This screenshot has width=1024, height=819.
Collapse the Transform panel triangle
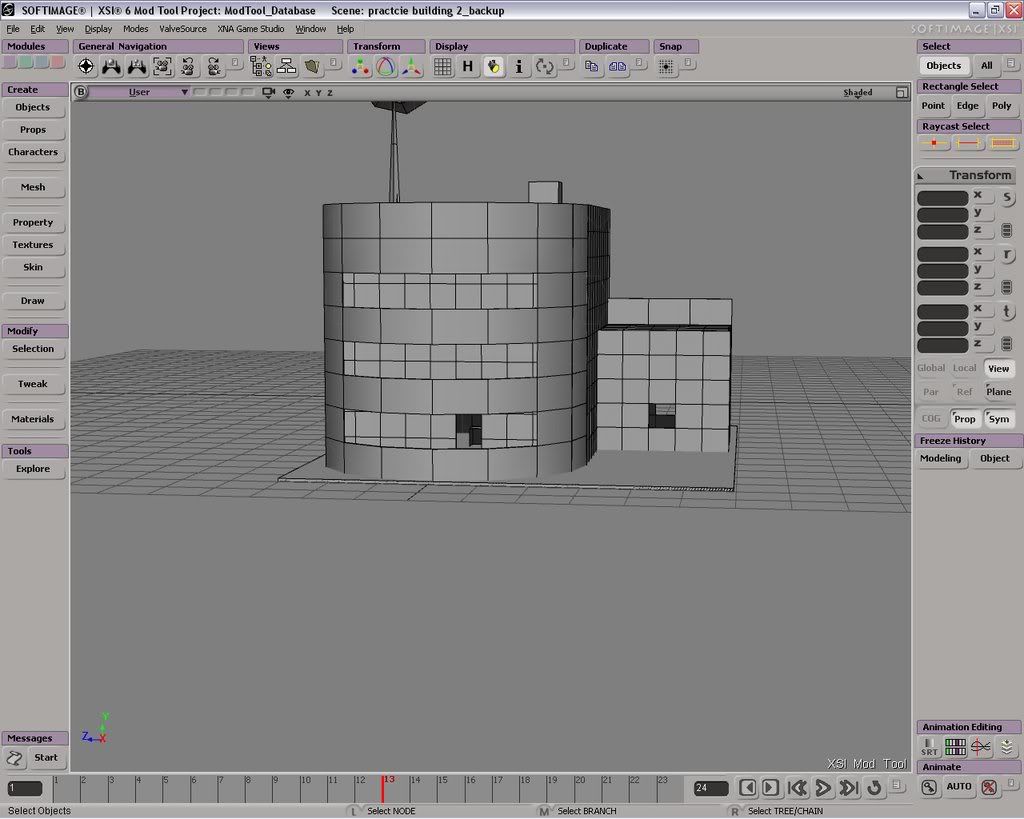point(921,176)
